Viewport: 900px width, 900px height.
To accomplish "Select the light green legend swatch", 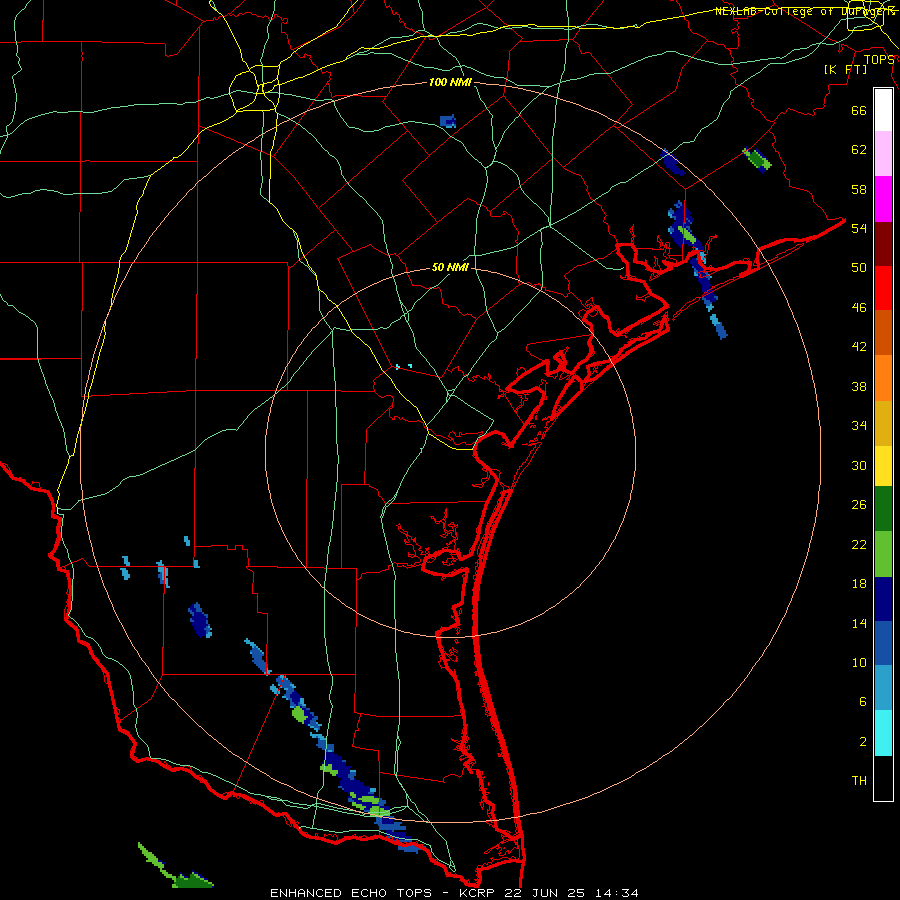I will click(883, 554).
